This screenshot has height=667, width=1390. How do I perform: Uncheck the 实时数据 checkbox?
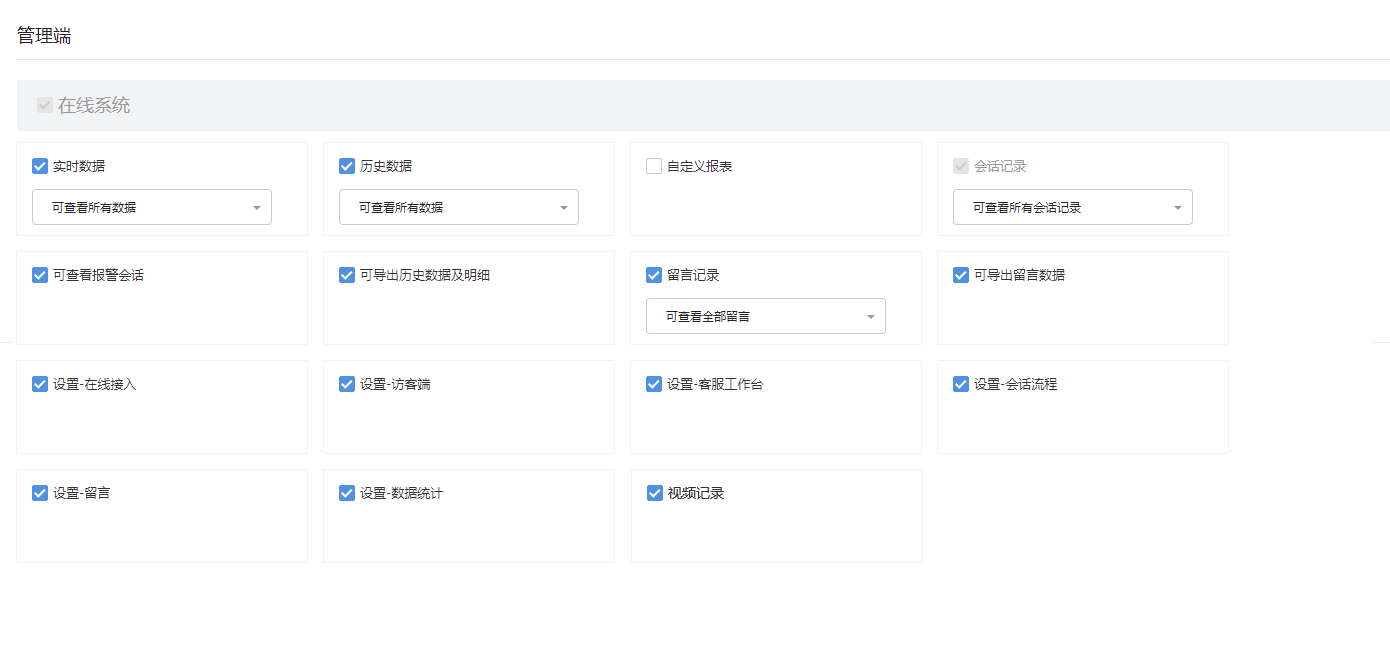click(40, 166)
